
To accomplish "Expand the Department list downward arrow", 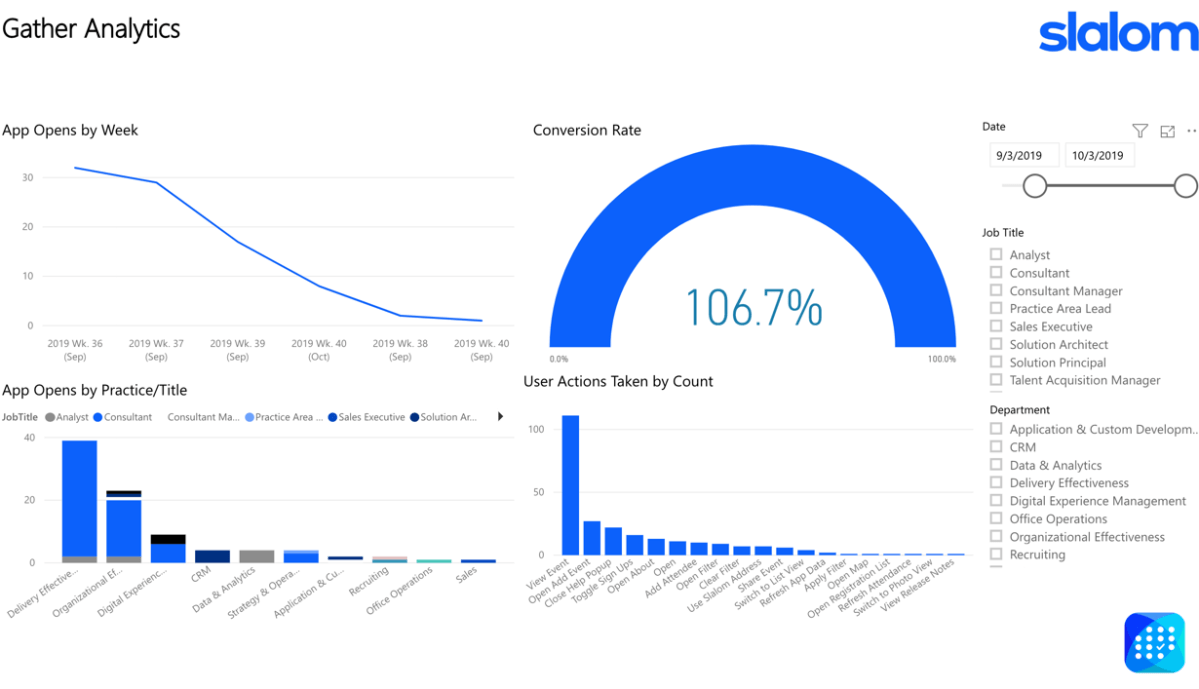I will [x=997, y=568].
